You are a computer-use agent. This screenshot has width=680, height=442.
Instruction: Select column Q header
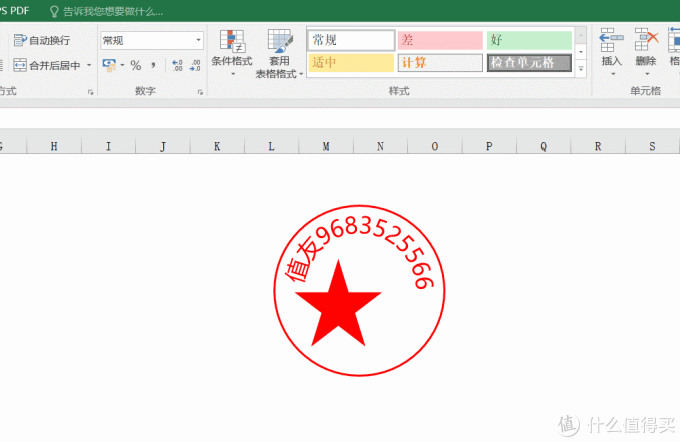(x=543, y=146)
